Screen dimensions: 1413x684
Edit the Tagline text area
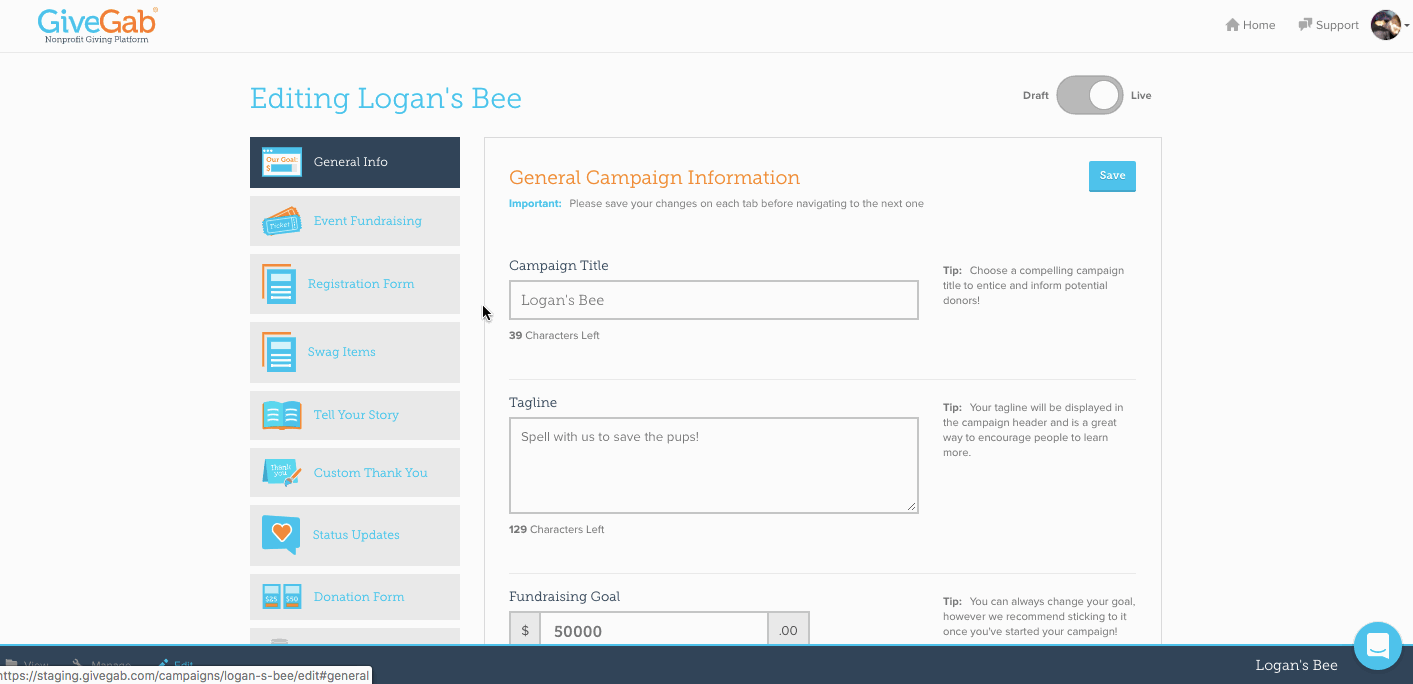pyautogui.click(x=714, y=465)
